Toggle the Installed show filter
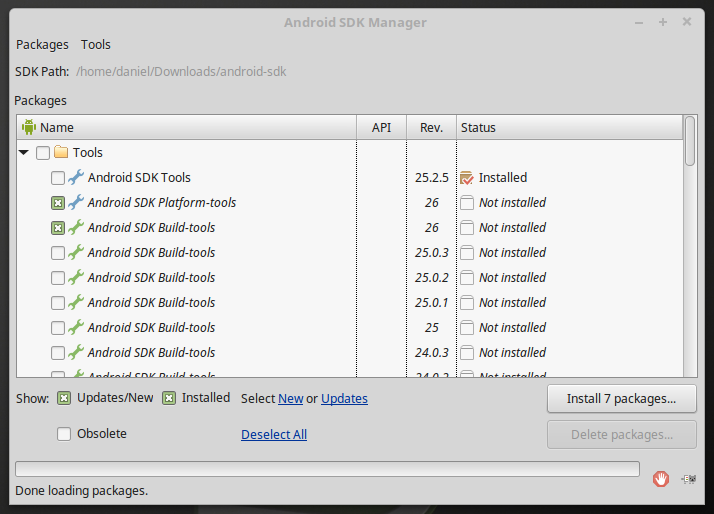The image size is (714, 514). (x=169, y=398)
